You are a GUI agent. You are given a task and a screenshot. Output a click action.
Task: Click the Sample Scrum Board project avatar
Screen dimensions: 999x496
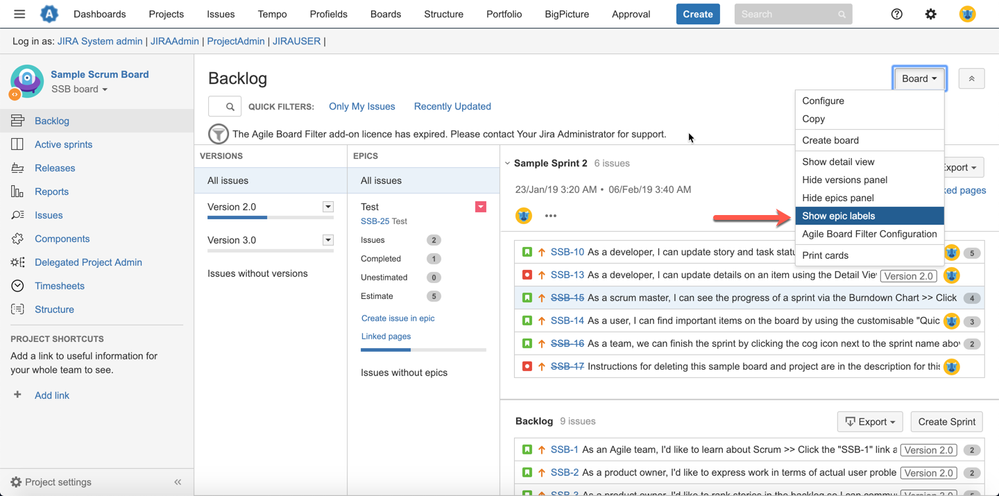[x=27, y=81]
